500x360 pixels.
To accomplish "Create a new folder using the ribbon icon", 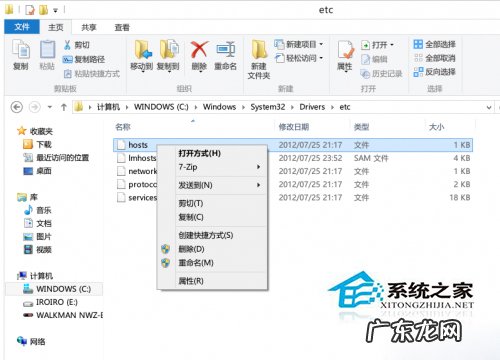I will coord(259,50).
